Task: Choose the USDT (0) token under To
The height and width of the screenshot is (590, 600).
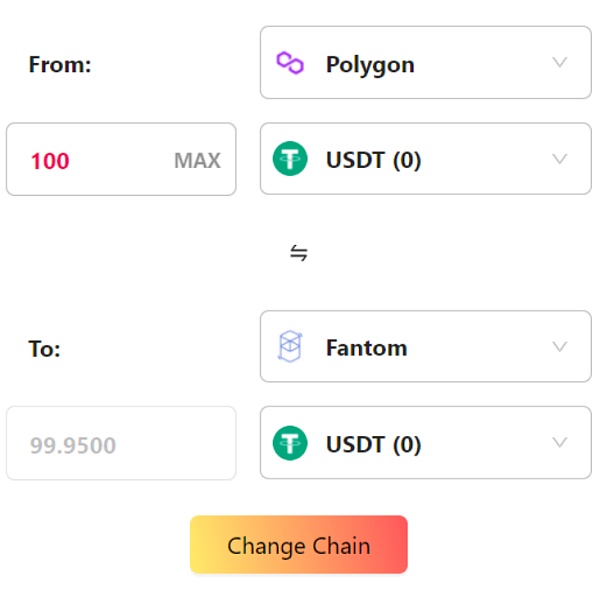Action: [x=373, y=444]
